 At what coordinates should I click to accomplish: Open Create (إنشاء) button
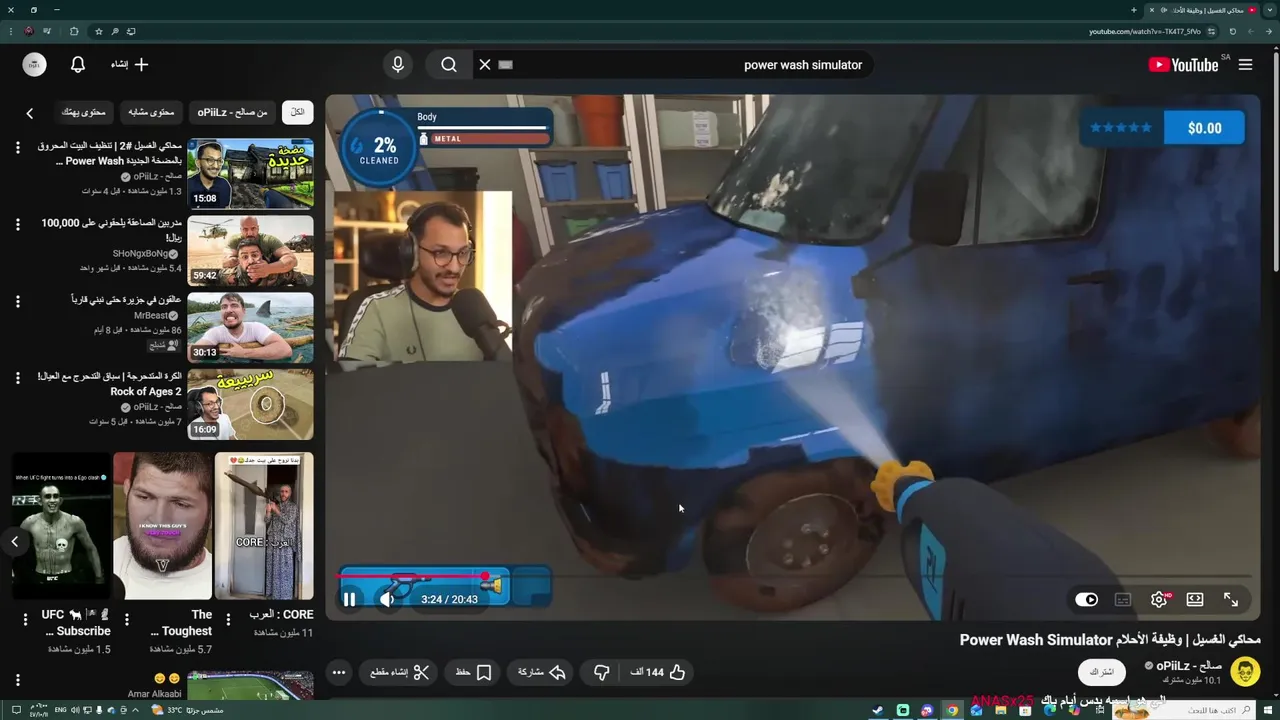(129, 65)
